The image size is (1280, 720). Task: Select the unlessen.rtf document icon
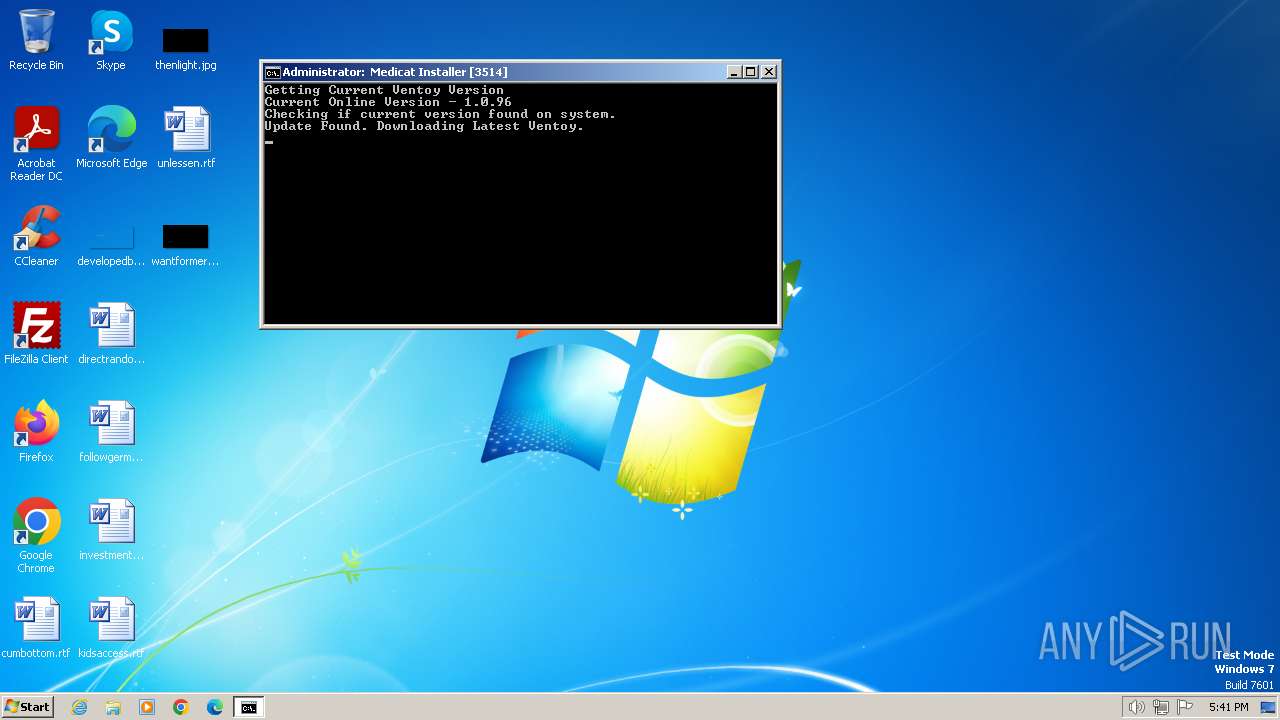(x=186, y=138)
